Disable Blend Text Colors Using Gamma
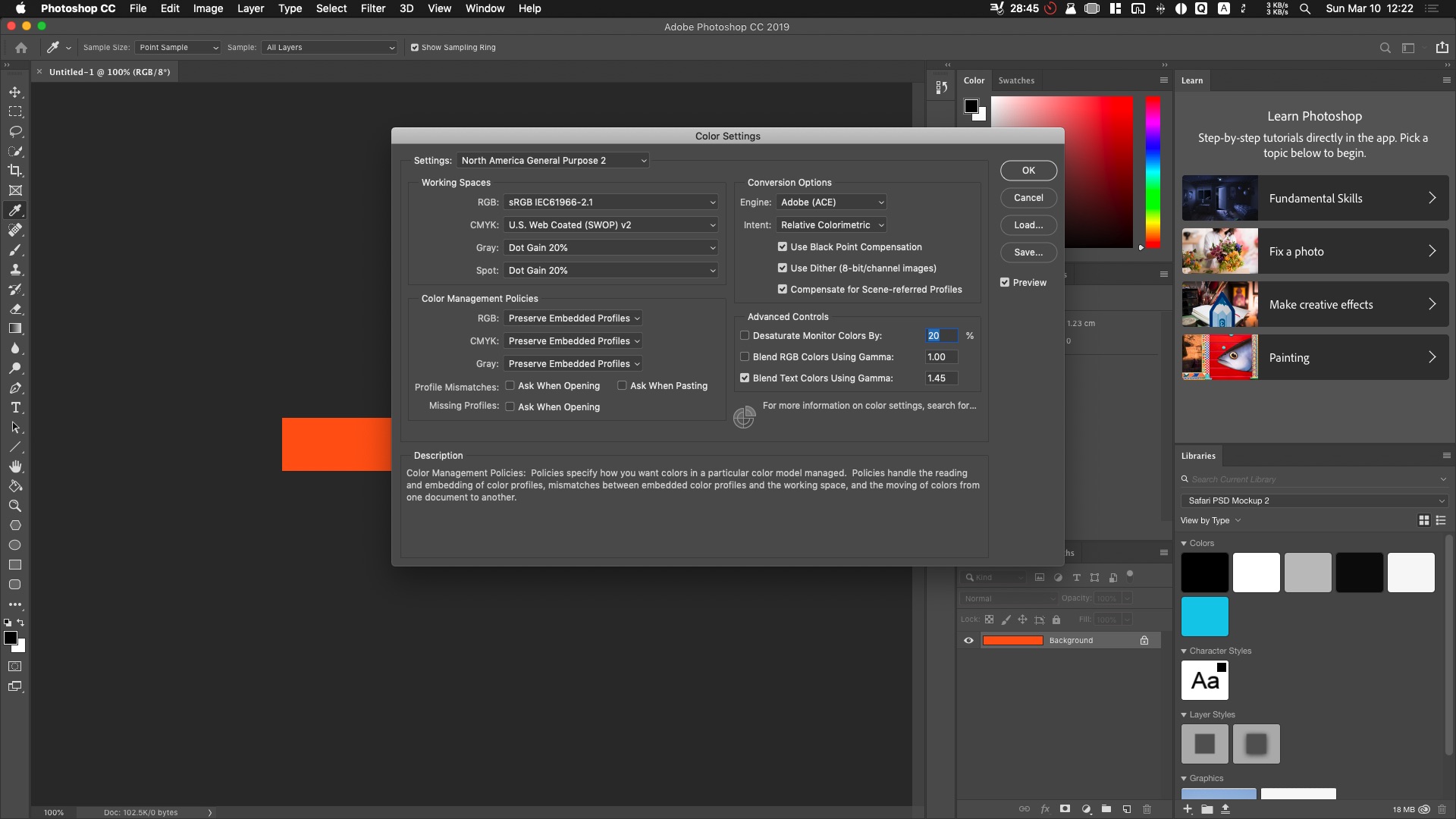The image size is (1456, 819). coord(744,378)
